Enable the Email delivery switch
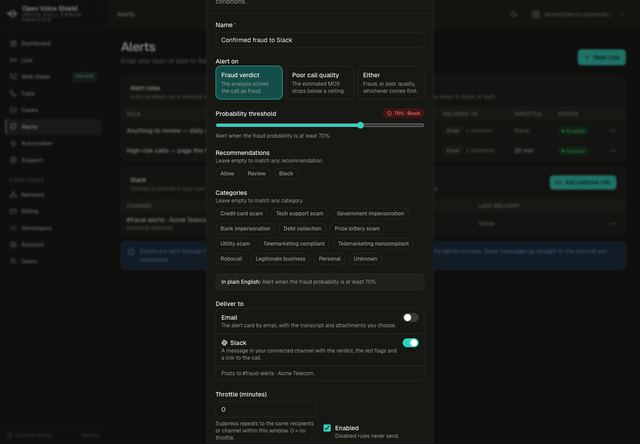640x444 pixels. point(411,317)
